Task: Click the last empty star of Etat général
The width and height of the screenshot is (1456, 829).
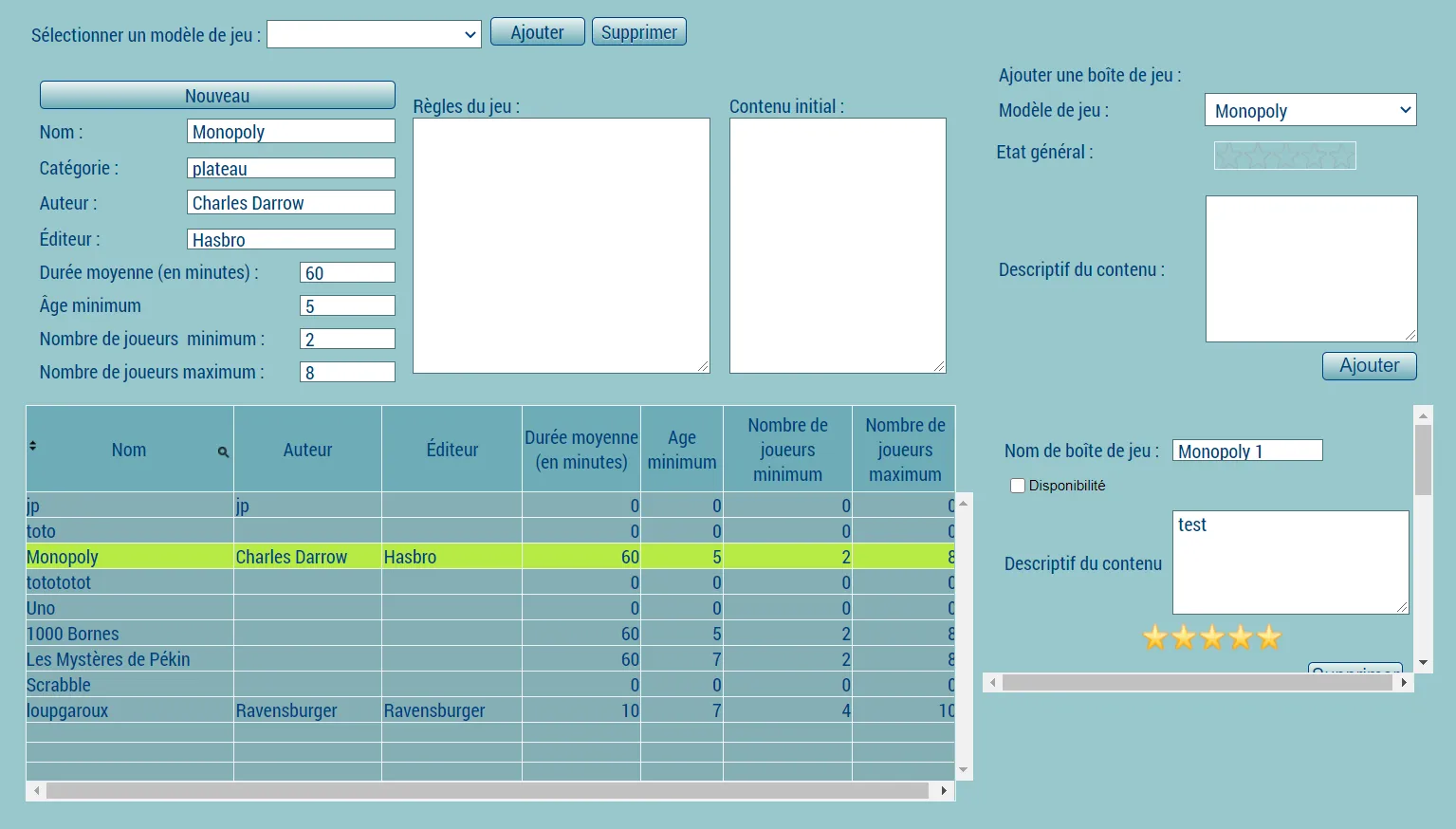Action: coord(1341,156)
